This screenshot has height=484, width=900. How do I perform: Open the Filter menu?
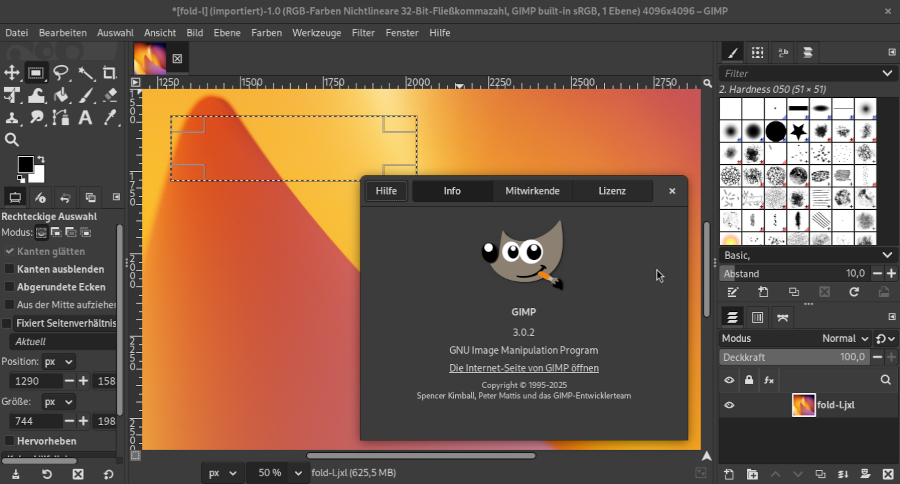pos(363,33)
